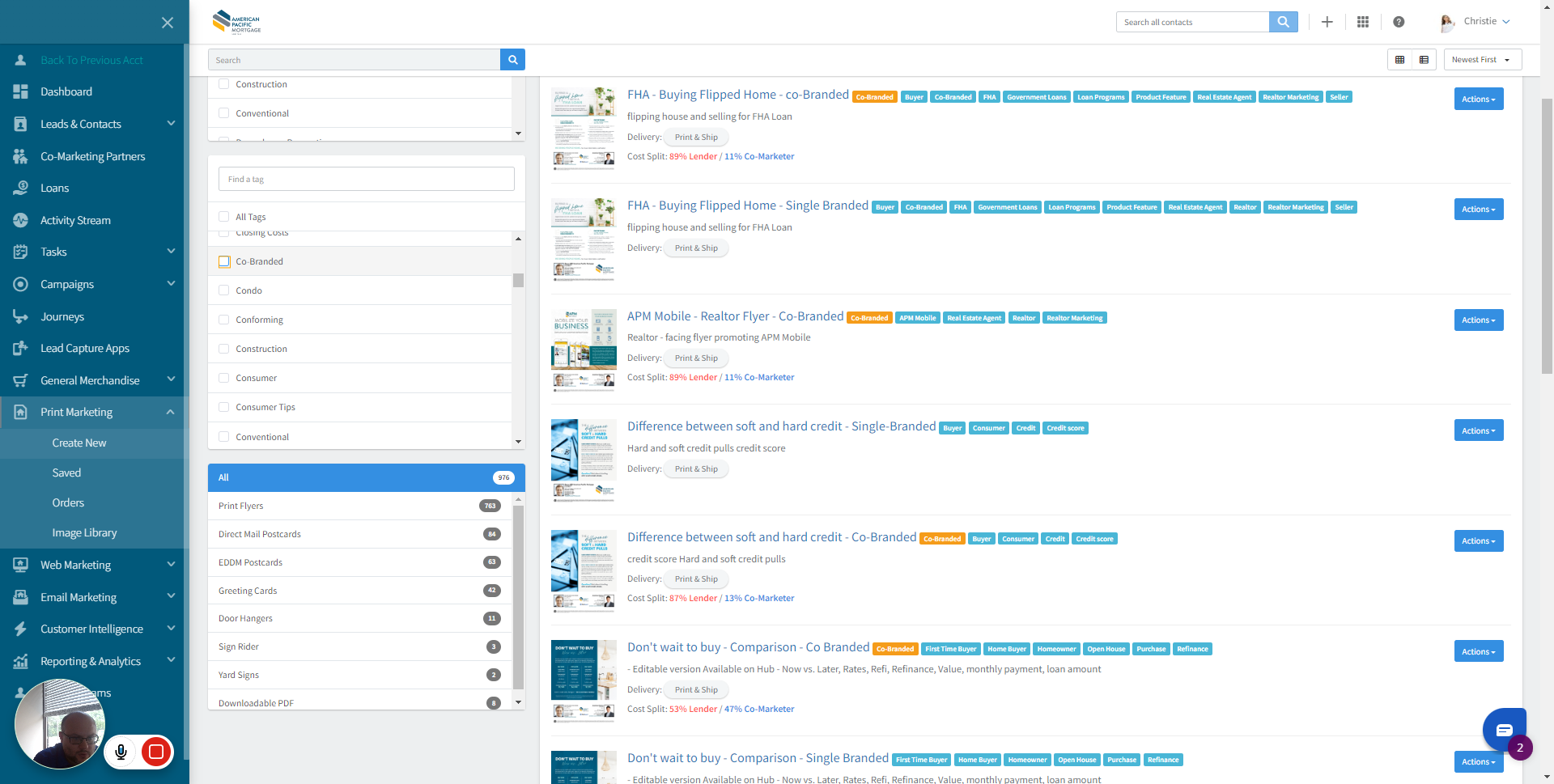Switch to list view layout
The image size is (1554, 784).
tap(1424, 60)
